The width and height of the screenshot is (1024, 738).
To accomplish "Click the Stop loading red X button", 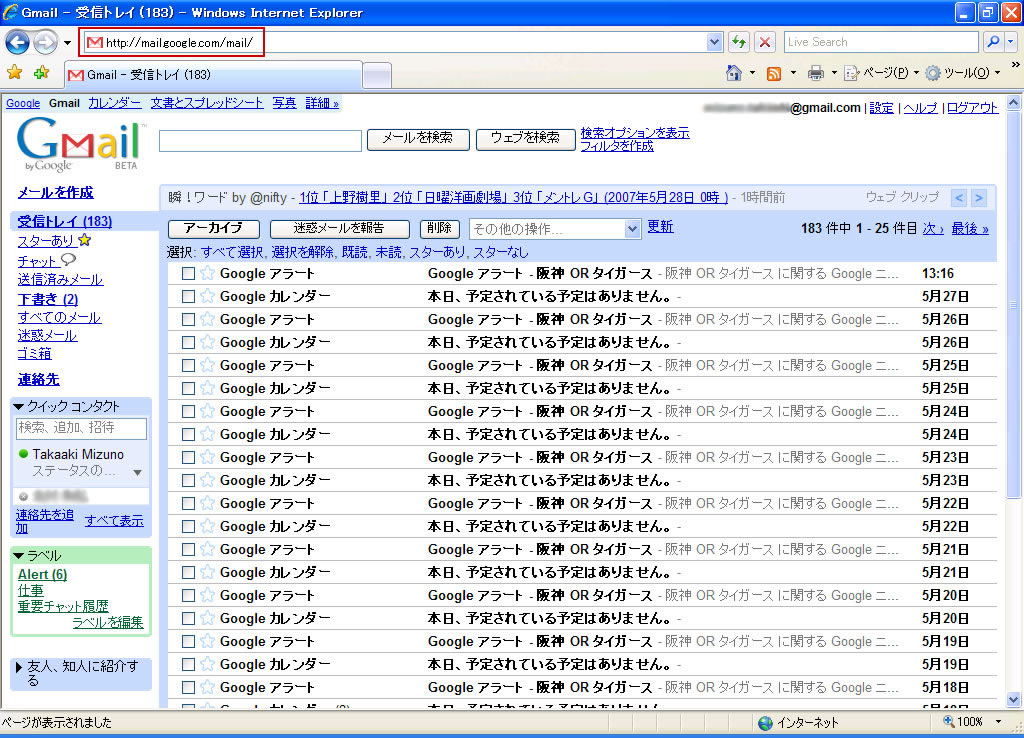I will (x=765, y=42).
